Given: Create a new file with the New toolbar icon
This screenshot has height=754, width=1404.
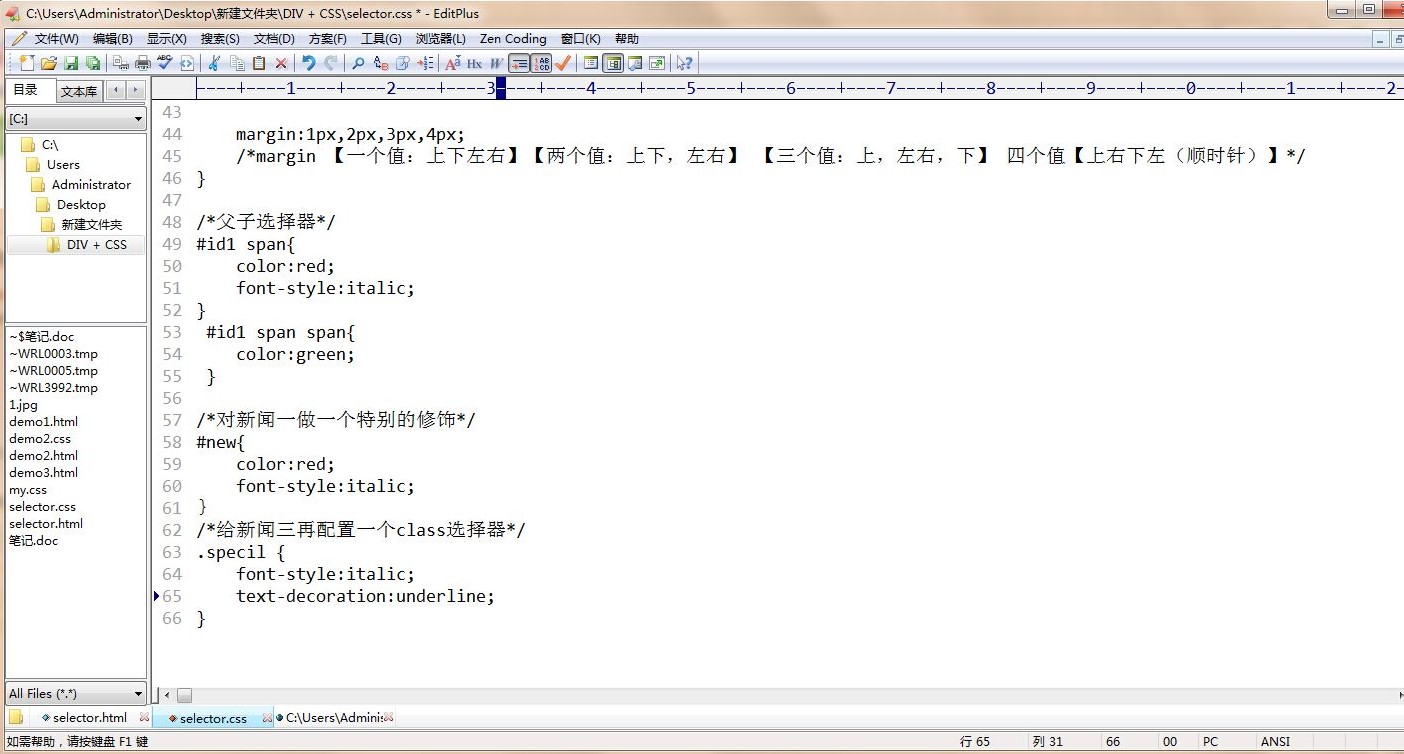Looking at the screenshot, I should (27, 63).
